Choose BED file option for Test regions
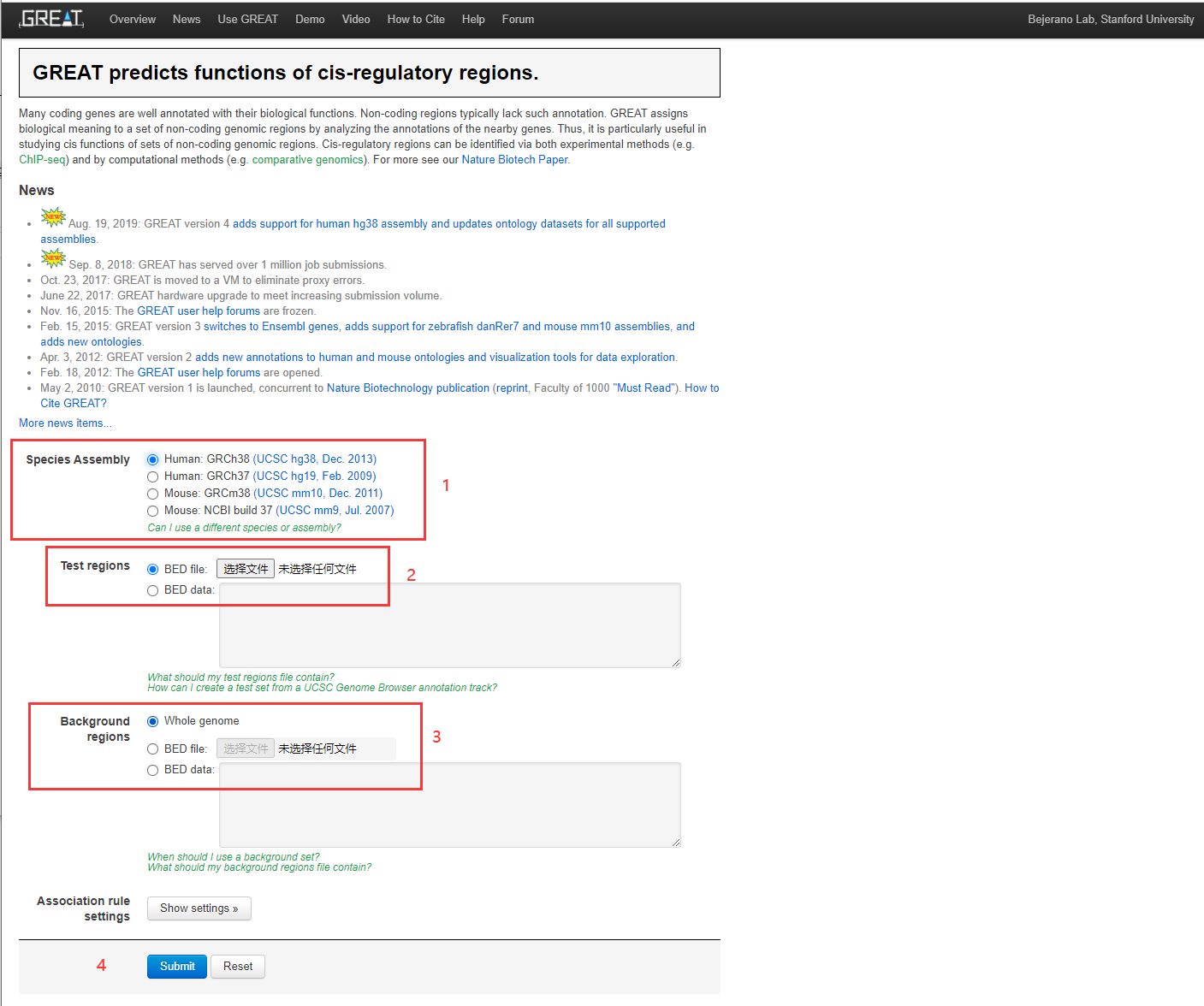The image size is (1204, 1006). [x=152, y=569]
